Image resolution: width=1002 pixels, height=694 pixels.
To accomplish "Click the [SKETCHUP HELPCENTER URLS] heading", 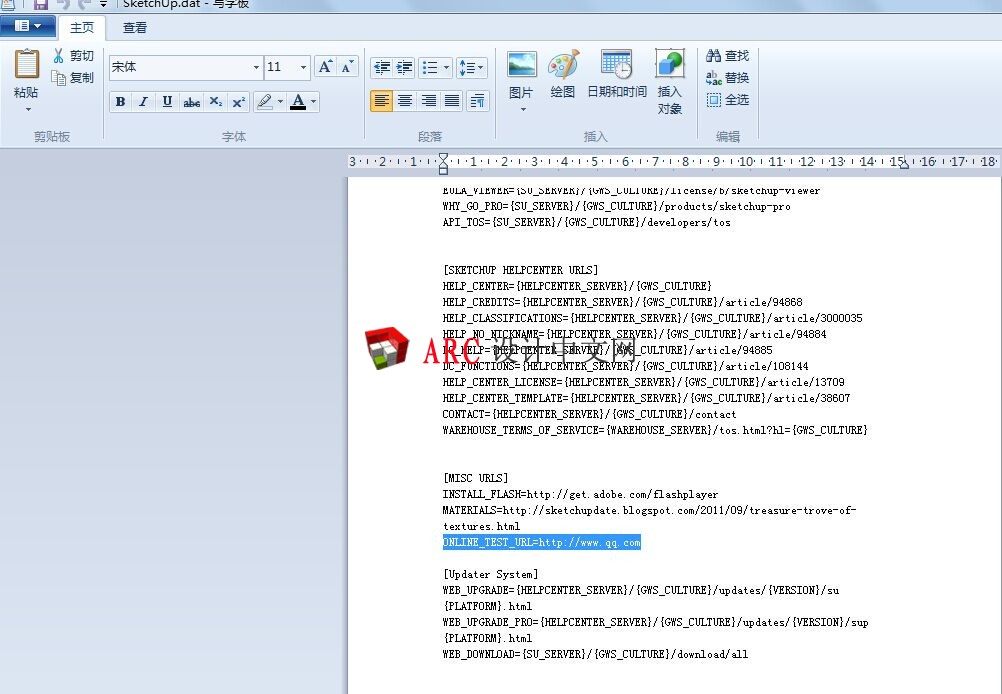I will [520, 270].
